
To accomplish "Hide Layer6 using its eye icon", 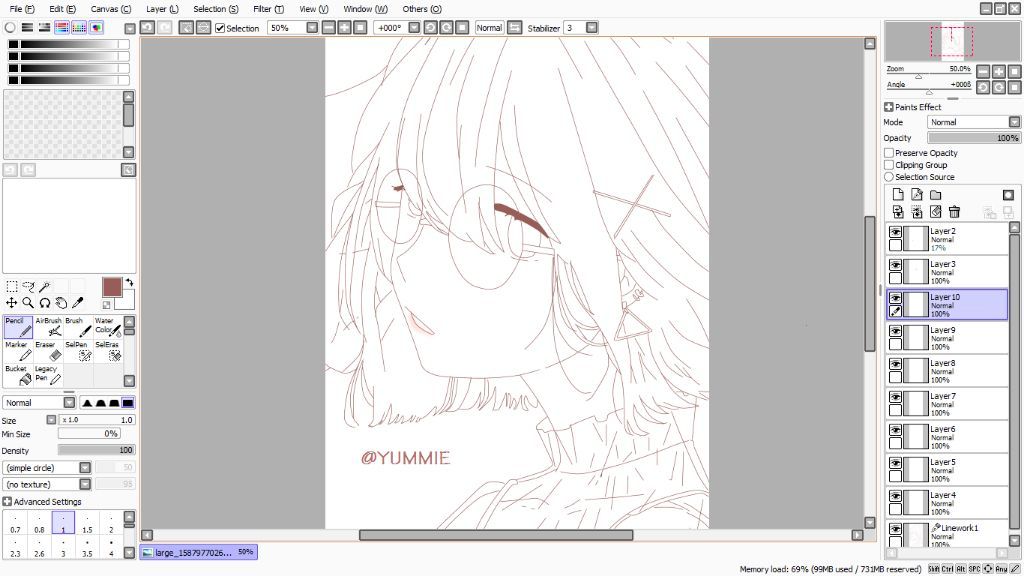I will point(895,430).
